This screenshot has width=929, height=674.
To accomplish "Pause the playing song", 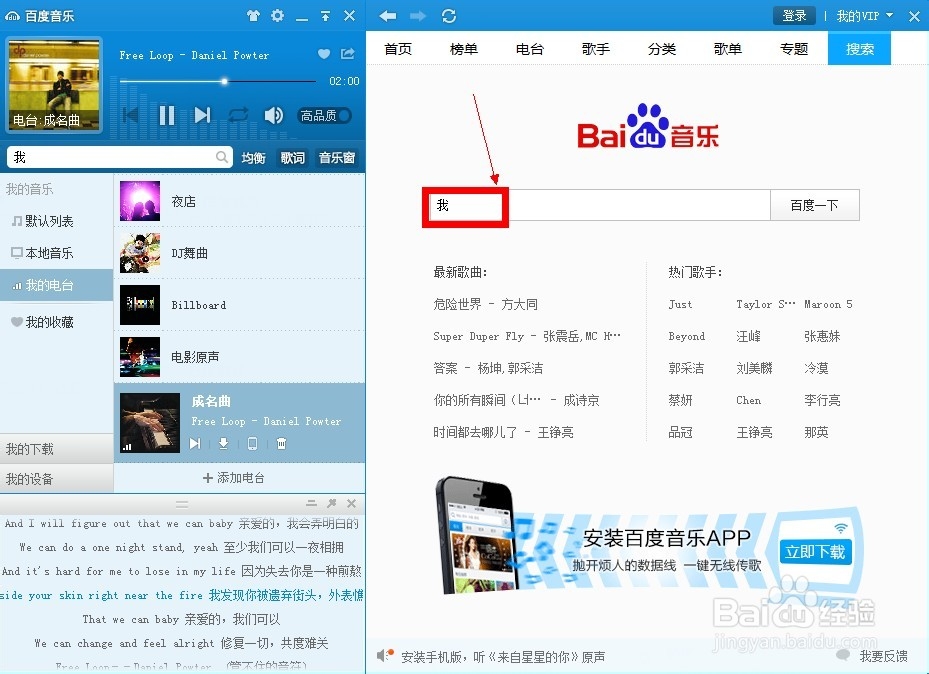I will [167, 115].
